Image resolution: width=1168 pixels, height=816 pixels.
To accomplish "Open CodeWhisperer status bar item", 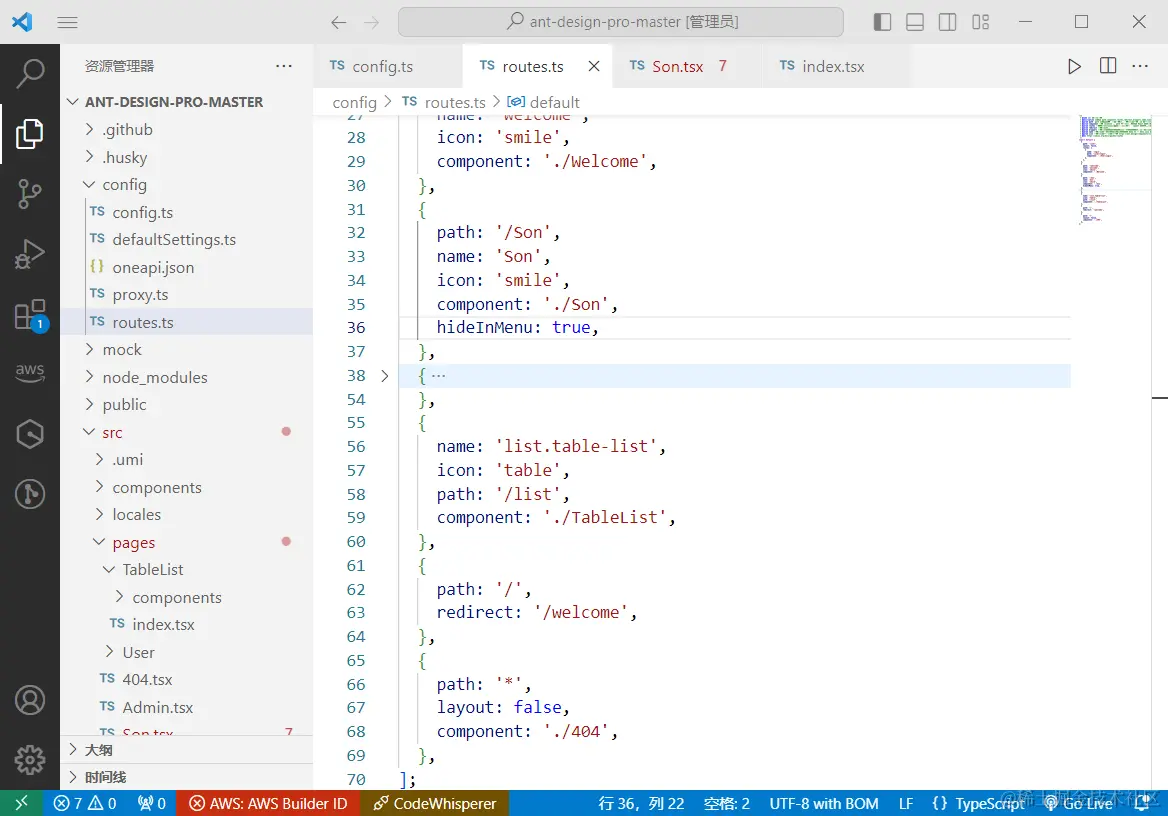I will click(434, 803).
